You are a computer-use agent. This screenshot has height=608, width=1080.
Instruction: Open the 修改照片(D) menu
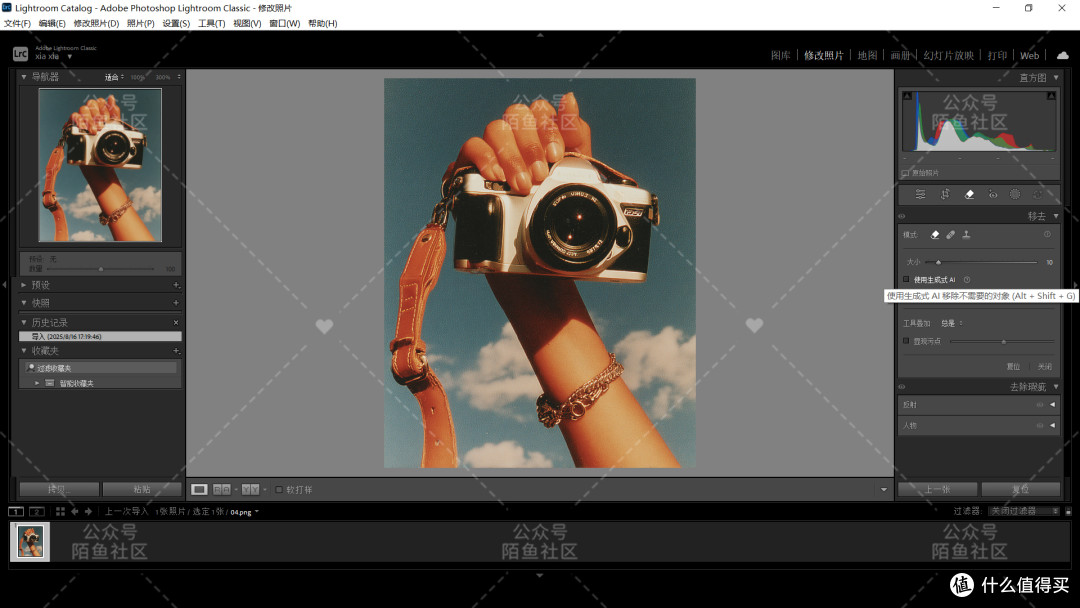click(x=96, y=23)
